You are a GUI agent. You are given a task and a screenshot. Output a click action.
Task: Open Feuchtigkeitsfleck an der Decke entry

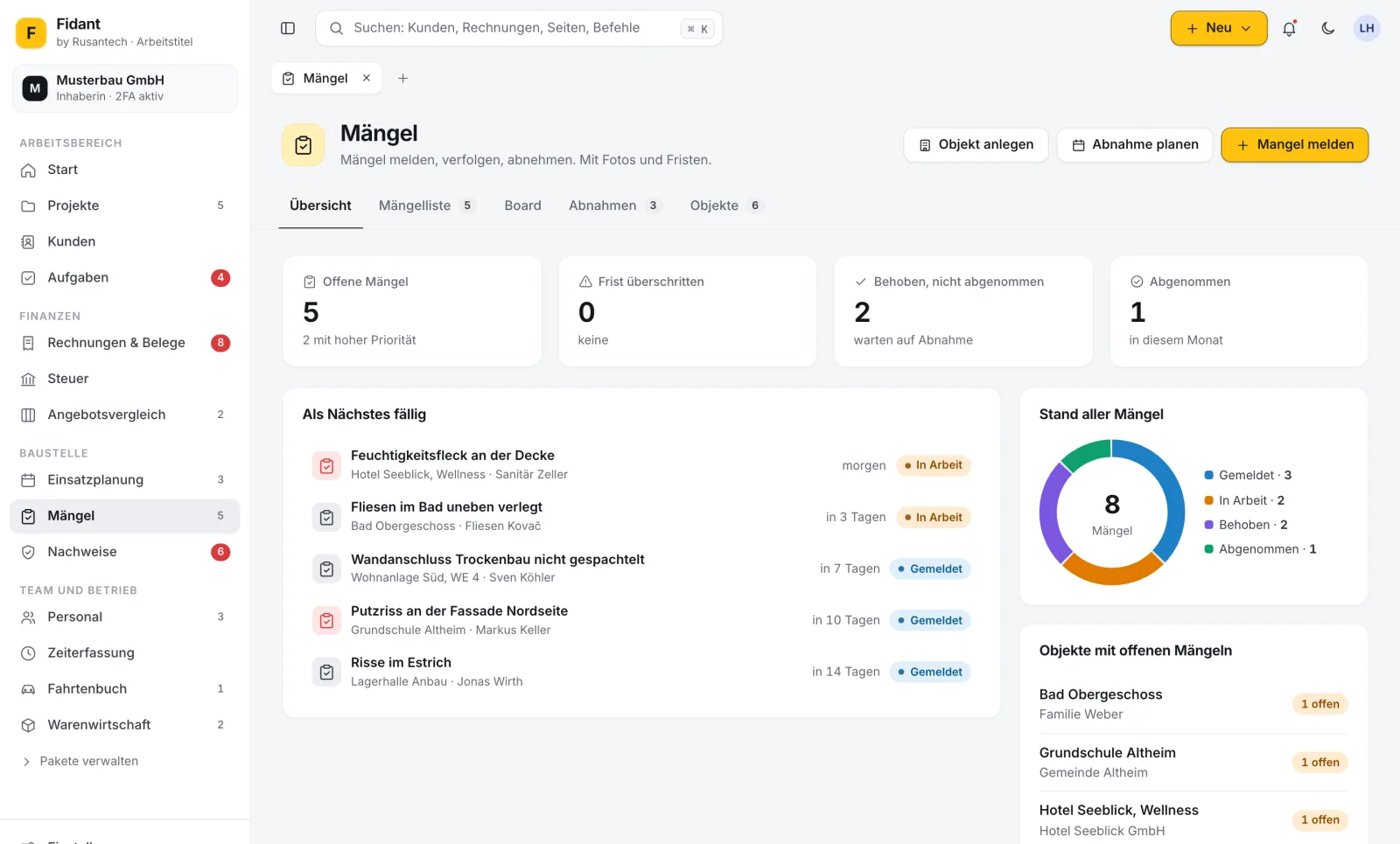point(641,465)
